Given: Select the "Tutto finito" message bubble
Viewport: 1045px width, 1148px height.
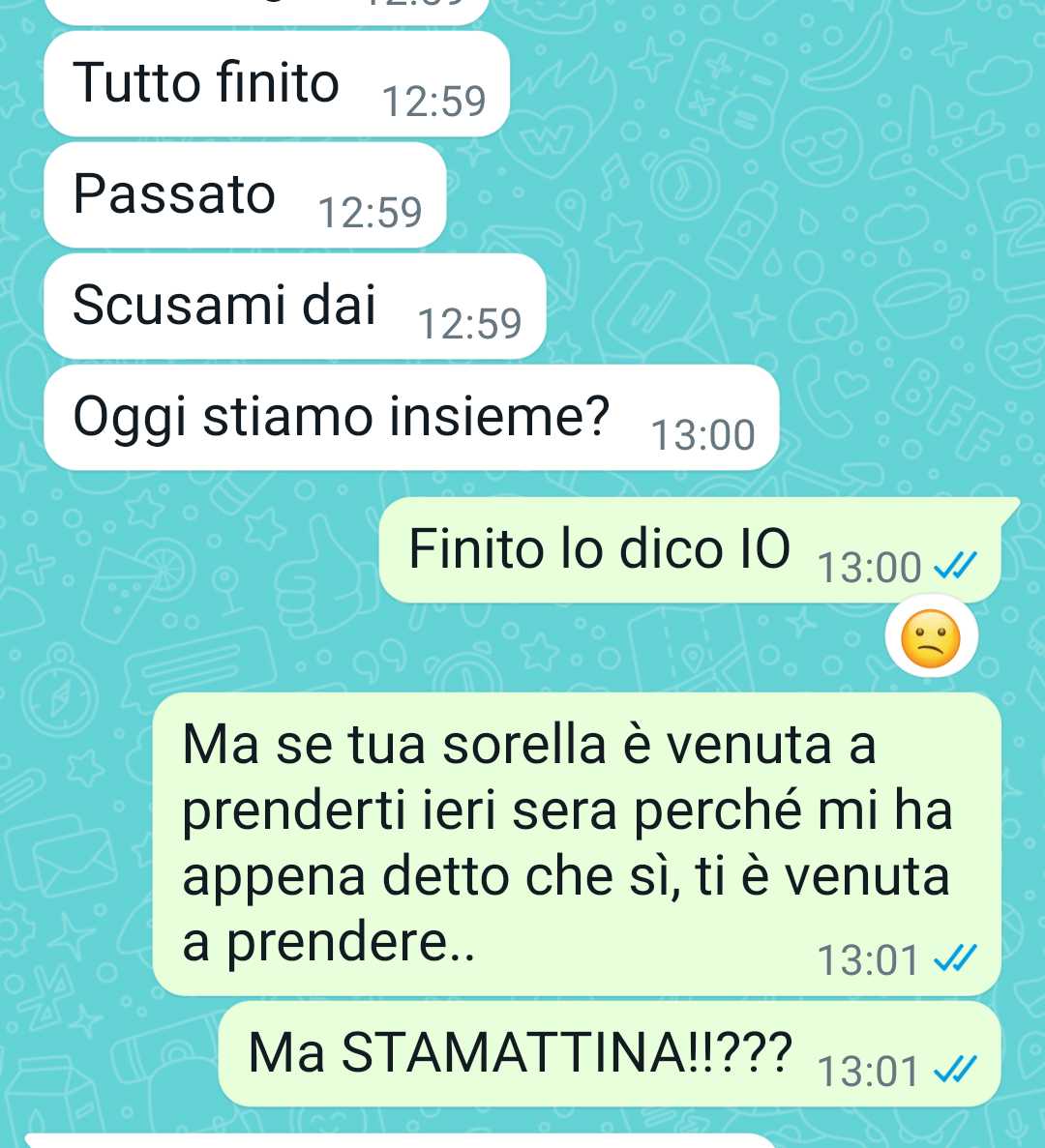Looking at the screenshot, I should pos(277,83).
